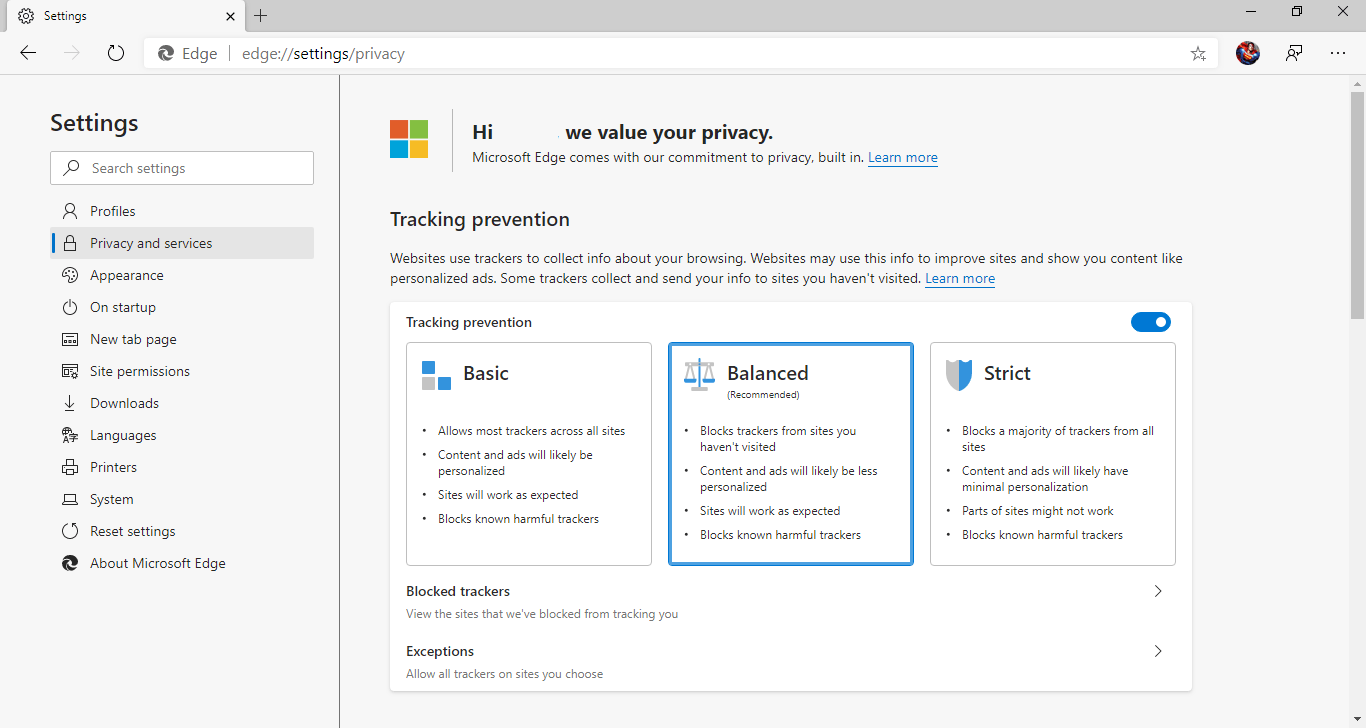1366x728 pixels.
Task: Open the user profile avatar
Action: (1248, 53)
